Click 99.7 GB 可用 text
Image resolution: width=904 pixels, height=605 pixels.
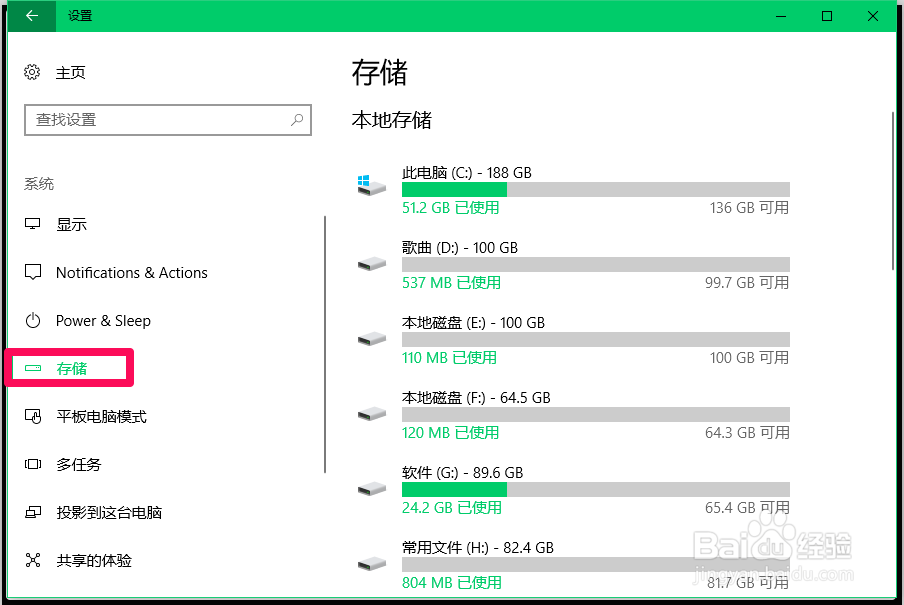pos(747,283)
